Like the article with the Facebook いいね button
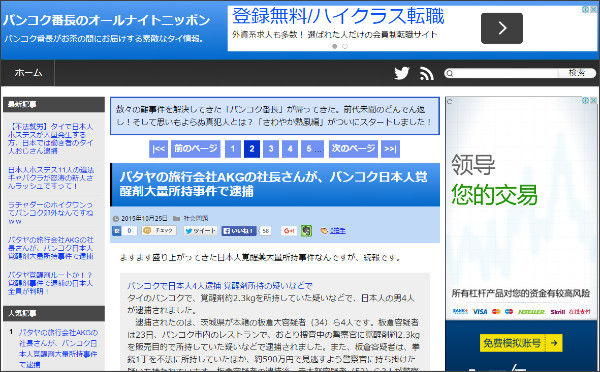The width and height of the screenshot is (600, 372). tap(239, 231)
